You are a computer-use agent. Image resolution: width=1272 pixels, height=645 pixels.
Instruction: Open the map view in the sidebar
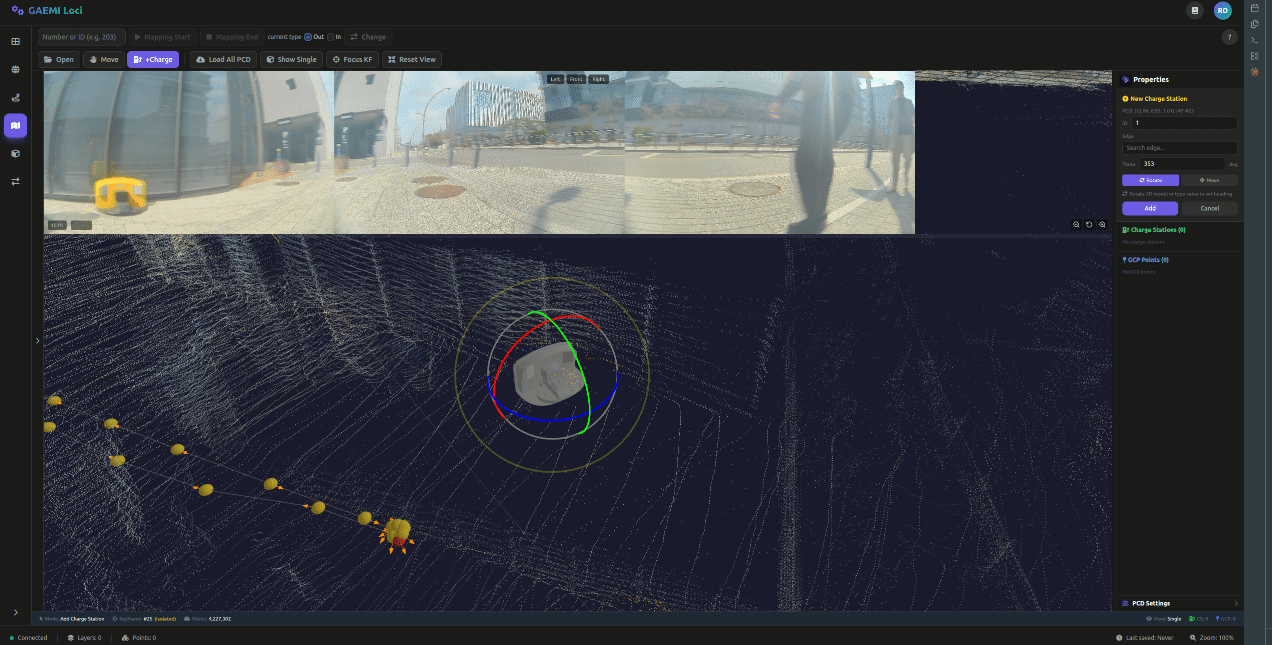point(15,125)
